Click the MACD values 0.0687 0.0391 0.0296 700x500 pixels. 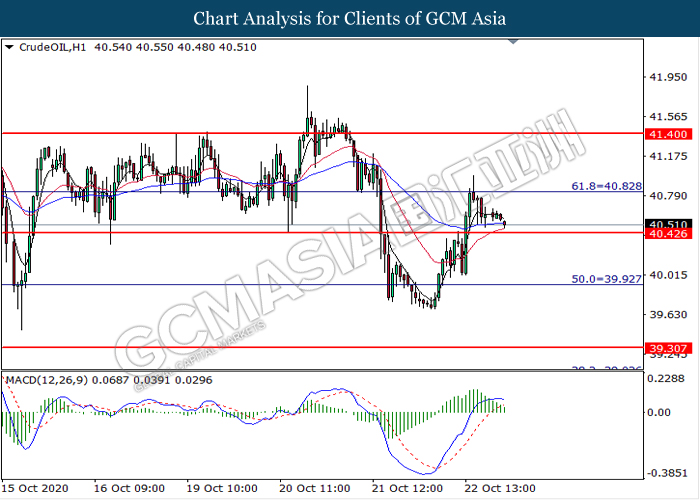coord(152,380)
